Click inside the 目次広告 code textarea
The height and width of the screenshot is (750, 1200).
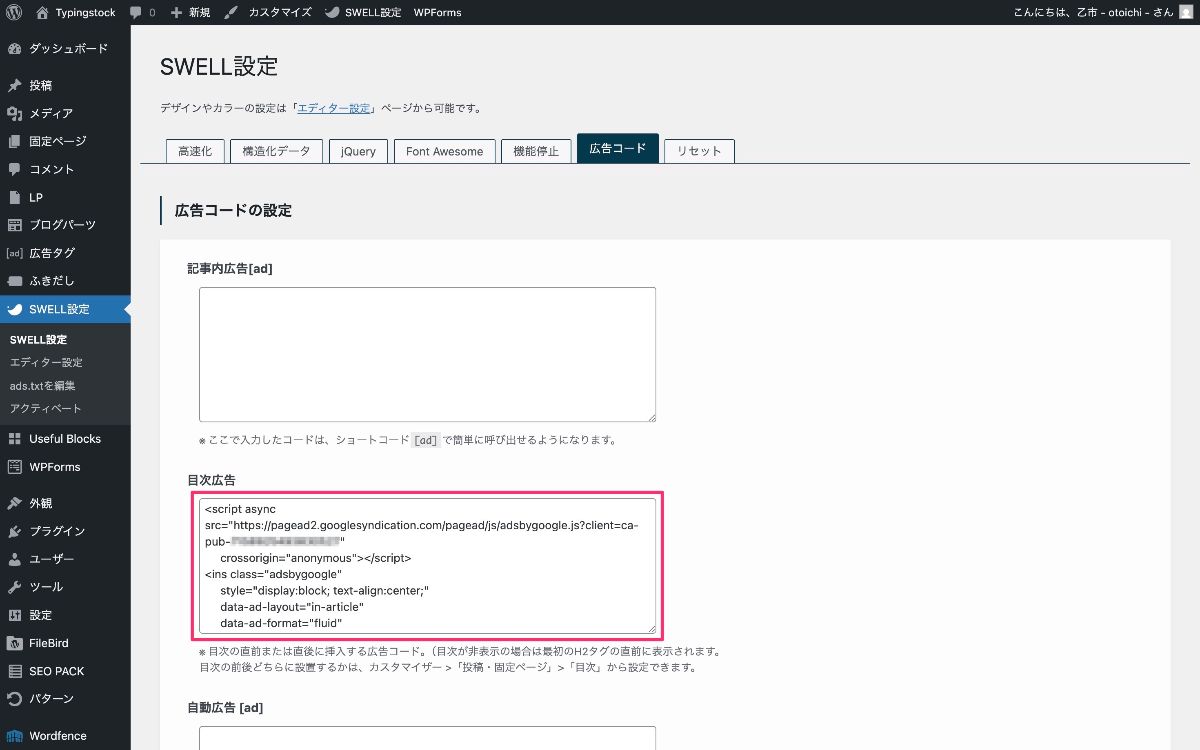pyautogui.click(x=427, y=566)
